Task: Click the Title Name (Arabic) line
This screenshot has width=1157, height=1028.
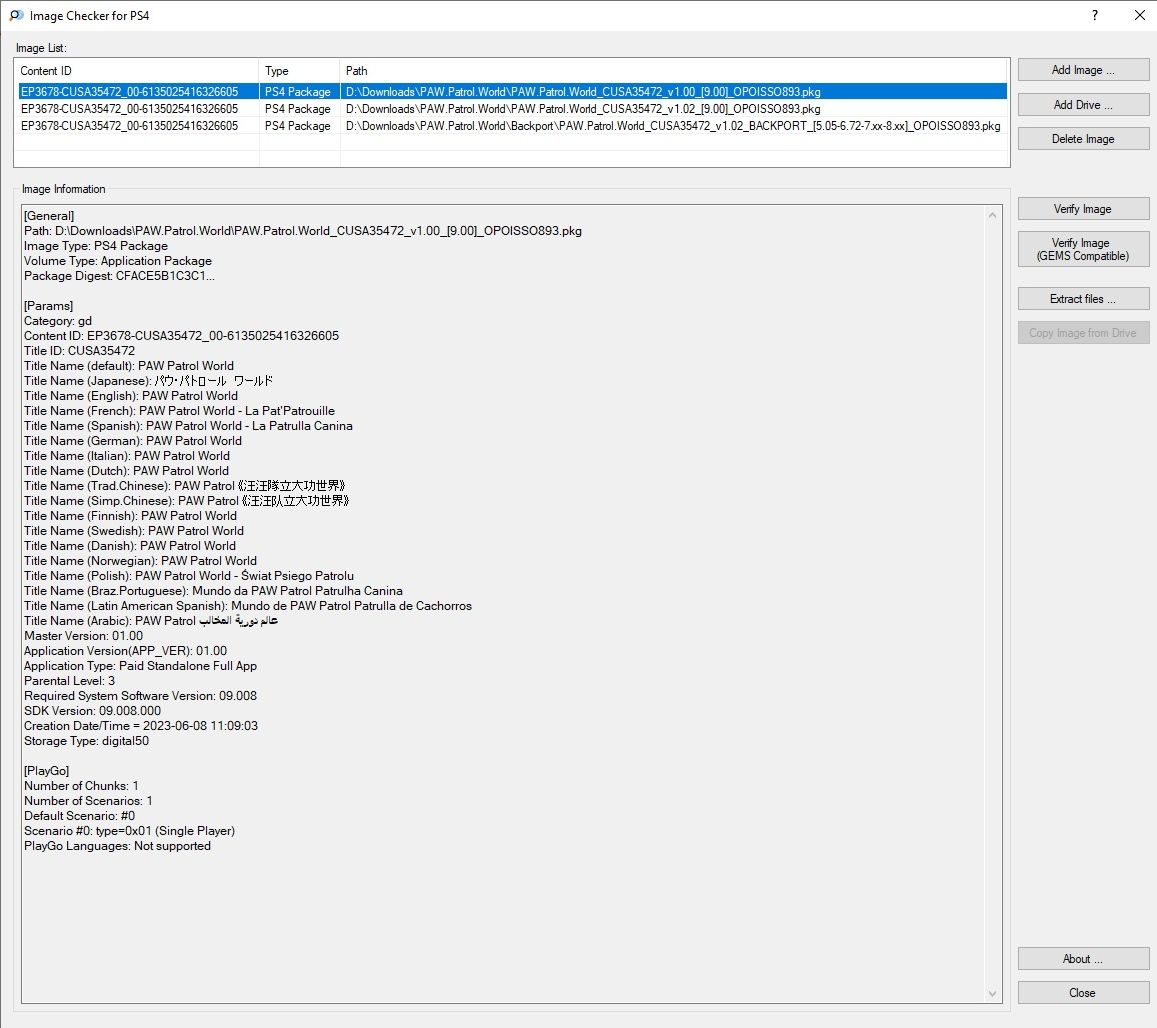Action: point(151,621)
